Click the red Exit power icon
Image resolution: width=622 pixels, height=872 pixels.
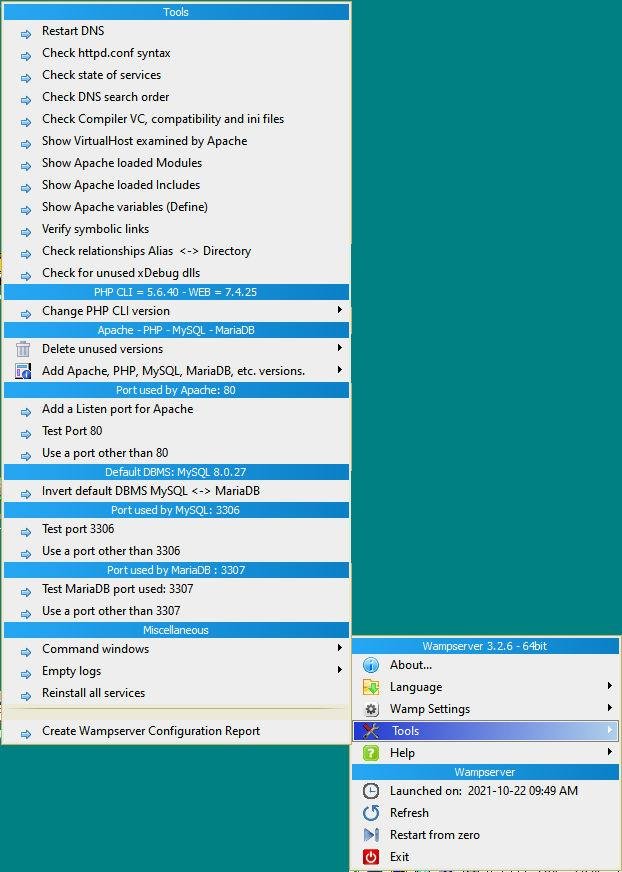click(x=371, y=857)
